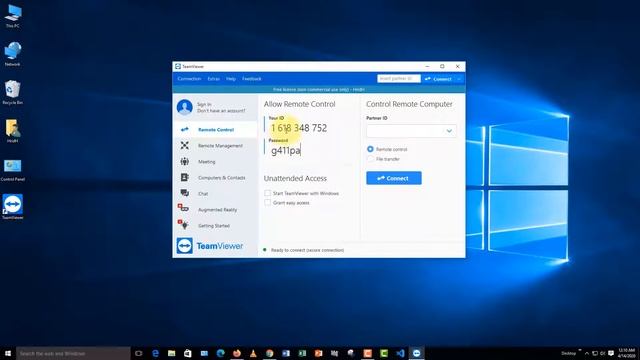The width and height of the screenshot is (640, 360).
Task: Select Network desktop icon
Action: pos(13,54)
